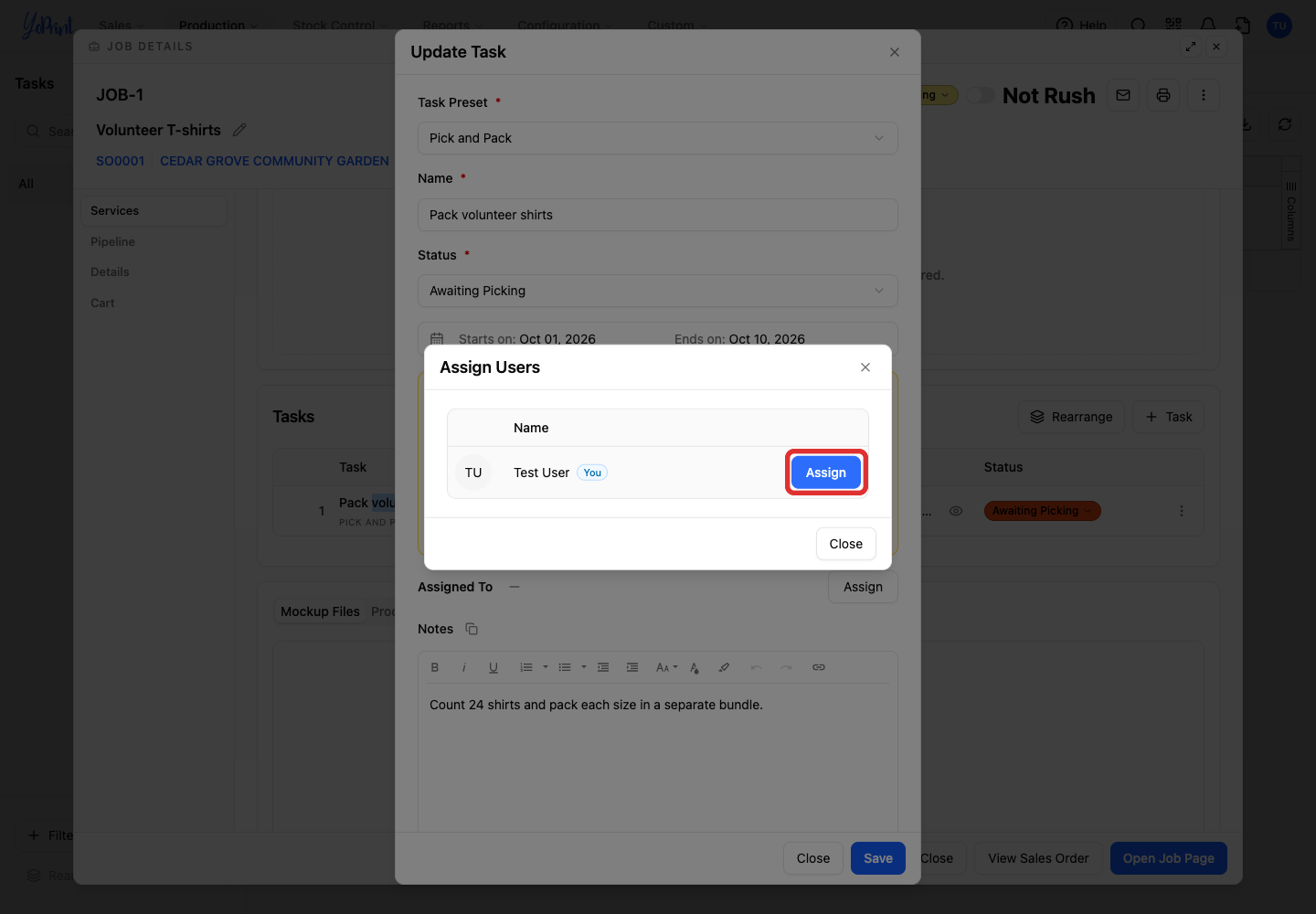Add a new task with + Task
This screenshot has width=1316, height=914.
pyautogui.click(x=1168, y=417)
